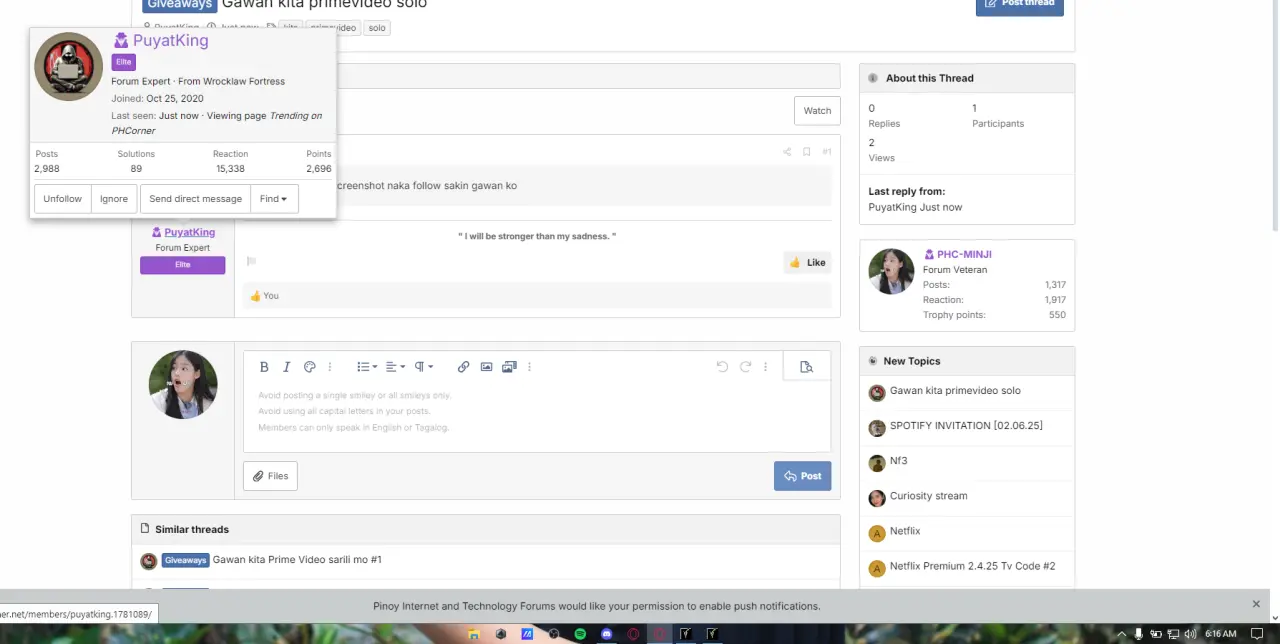Watch this thread
Image resolution: width=1280 pixels, height=644 pixels.
[x=817, y=111]
